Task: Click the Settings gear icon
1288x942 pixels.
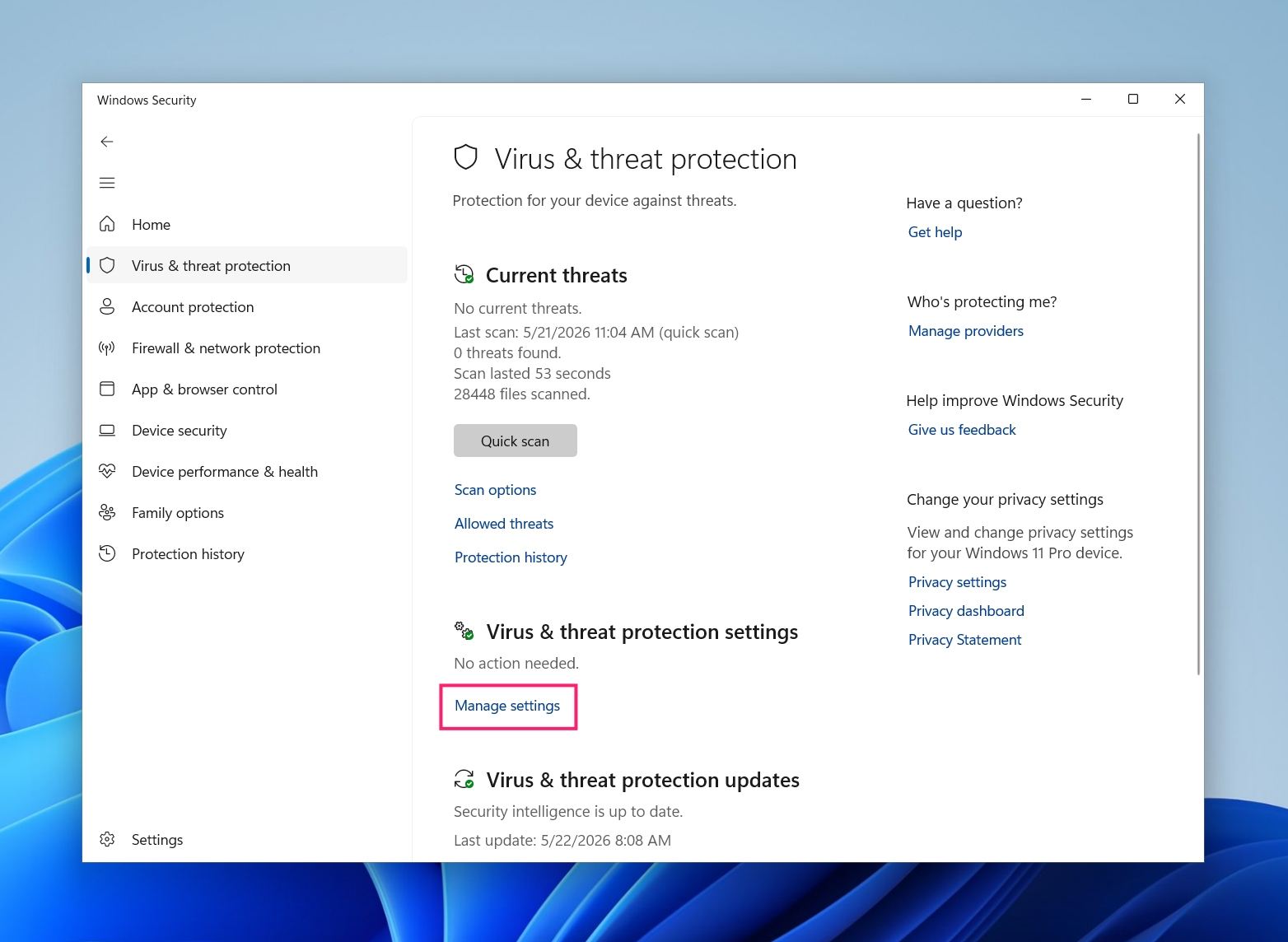Action: tap(107, 839)
